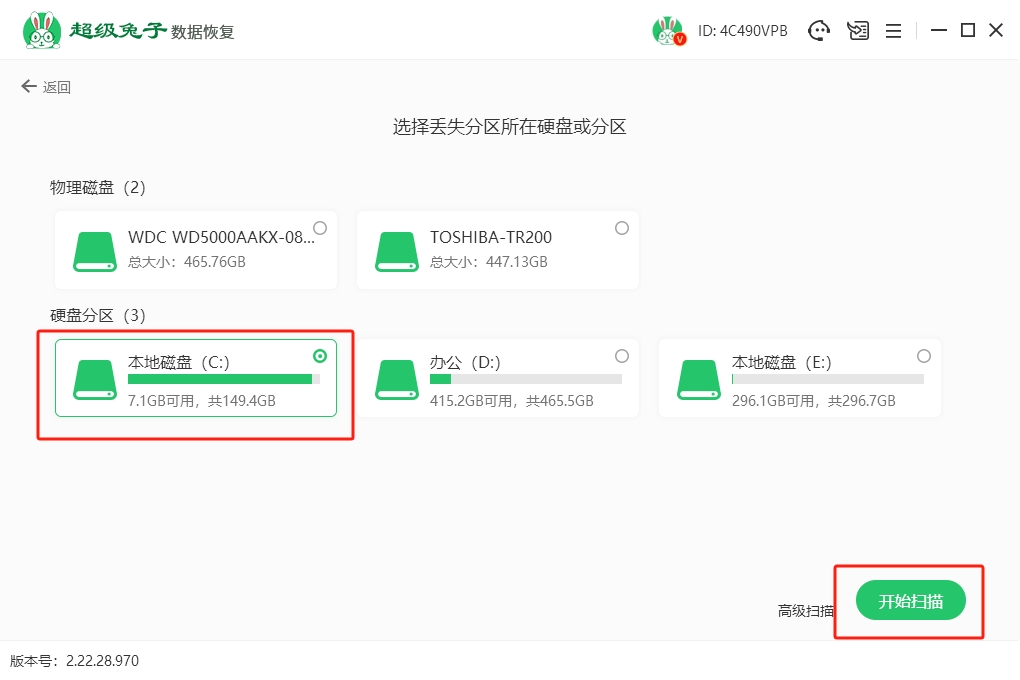Click the 办公 (D:) drive icon
The height and width of the screenshot is (680, 1020).
pyautogui.click(x=397, y=379)
